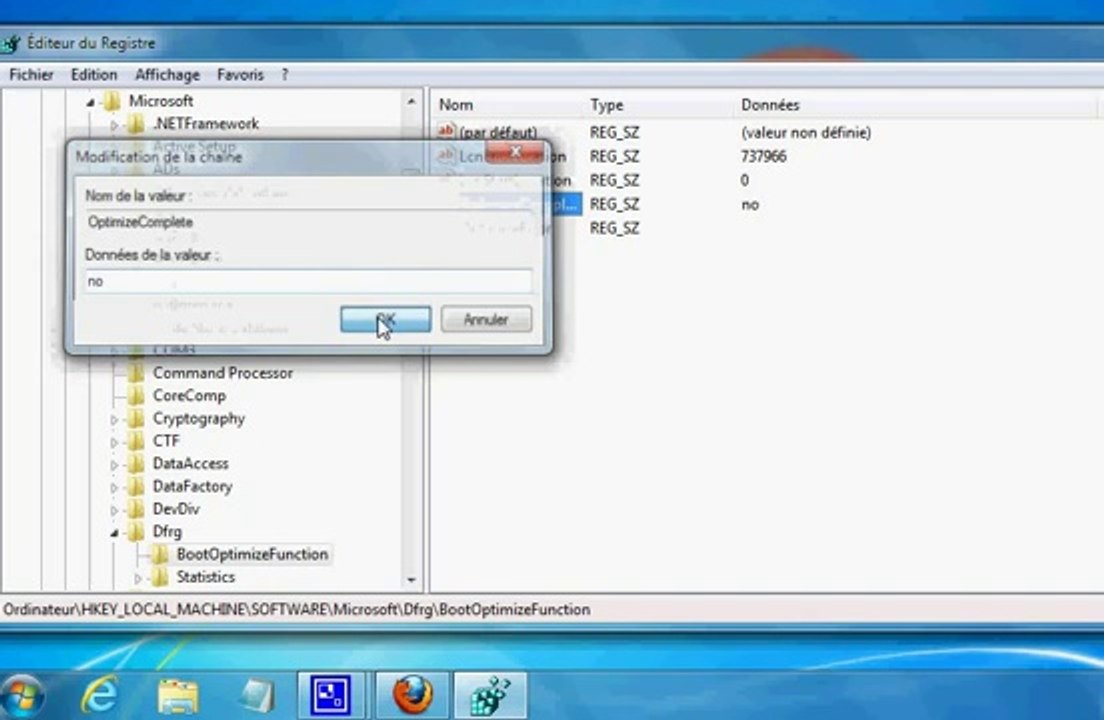Click the 737966 data value

[763, 156]
